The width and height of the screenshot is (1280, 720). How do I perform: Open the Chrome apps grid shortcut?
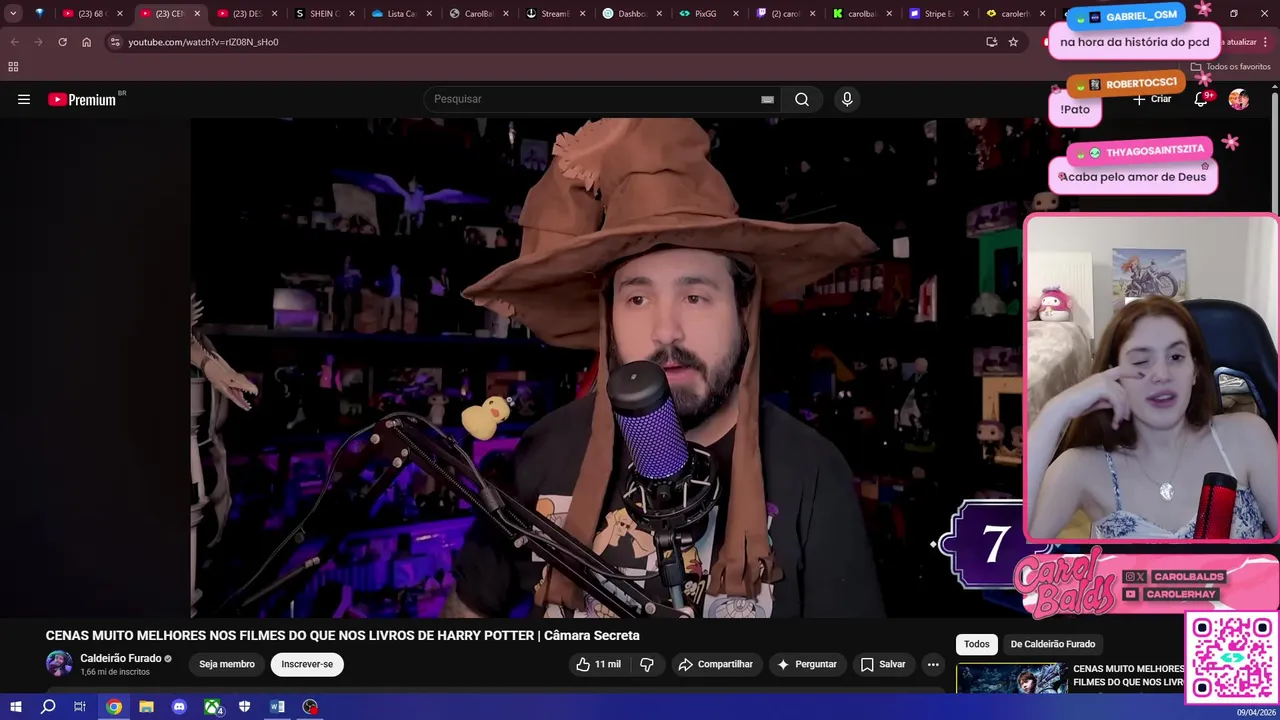[13, 67]
